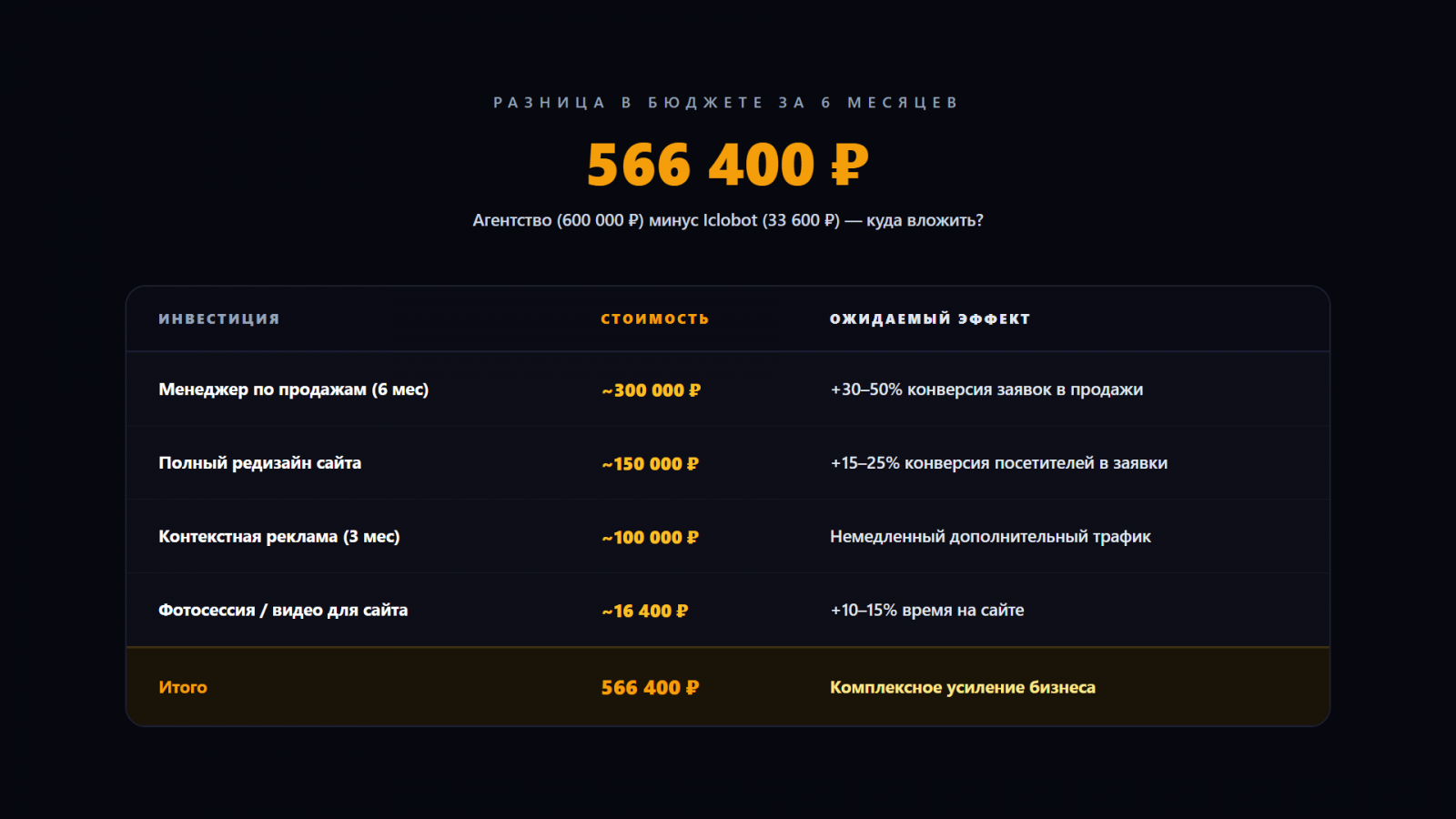Select the 'Менеджер по продажам (6 мес)' row label

tap(293, 389)
